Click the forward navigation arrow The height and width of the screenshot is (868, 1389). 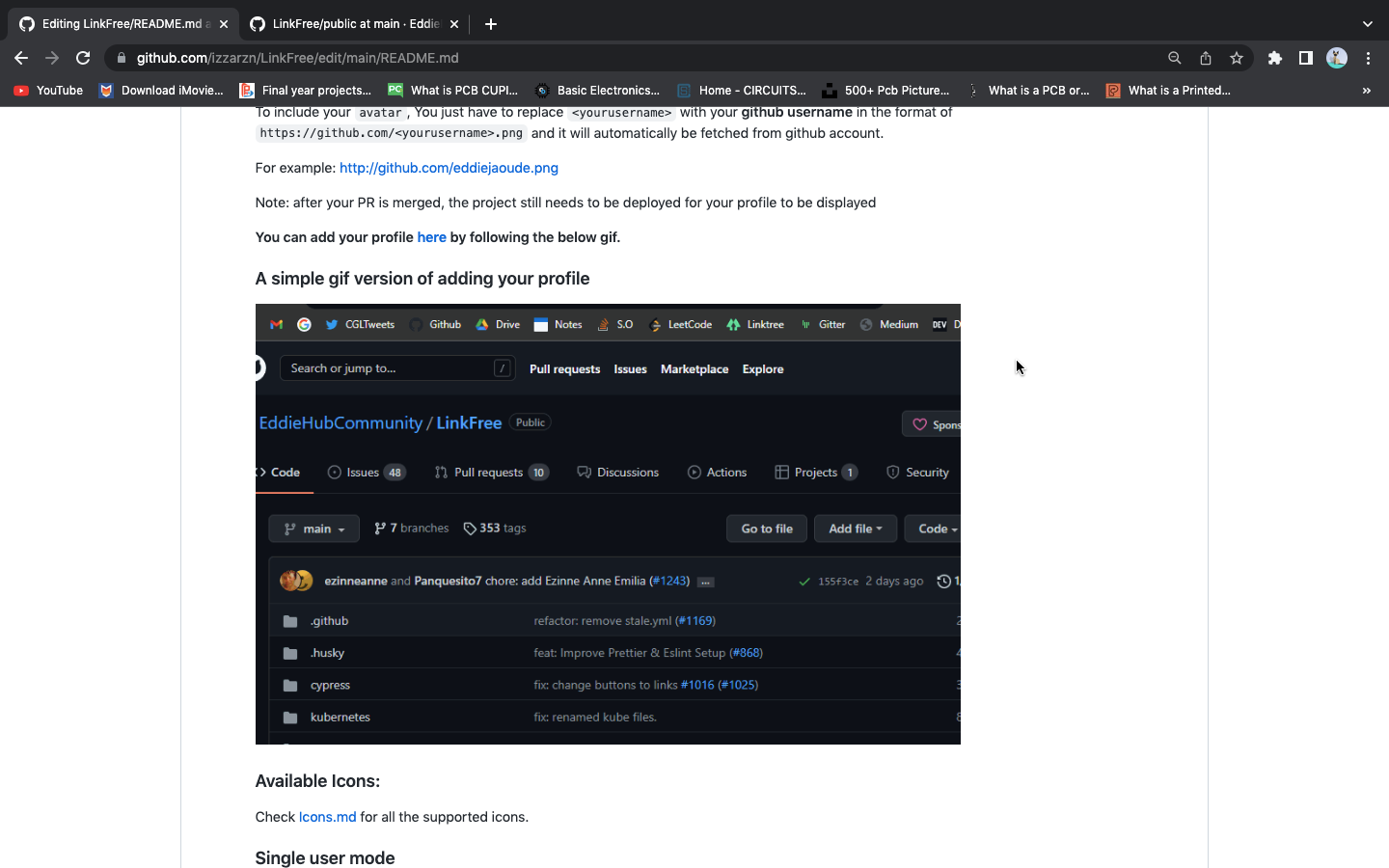click(51, 57)
